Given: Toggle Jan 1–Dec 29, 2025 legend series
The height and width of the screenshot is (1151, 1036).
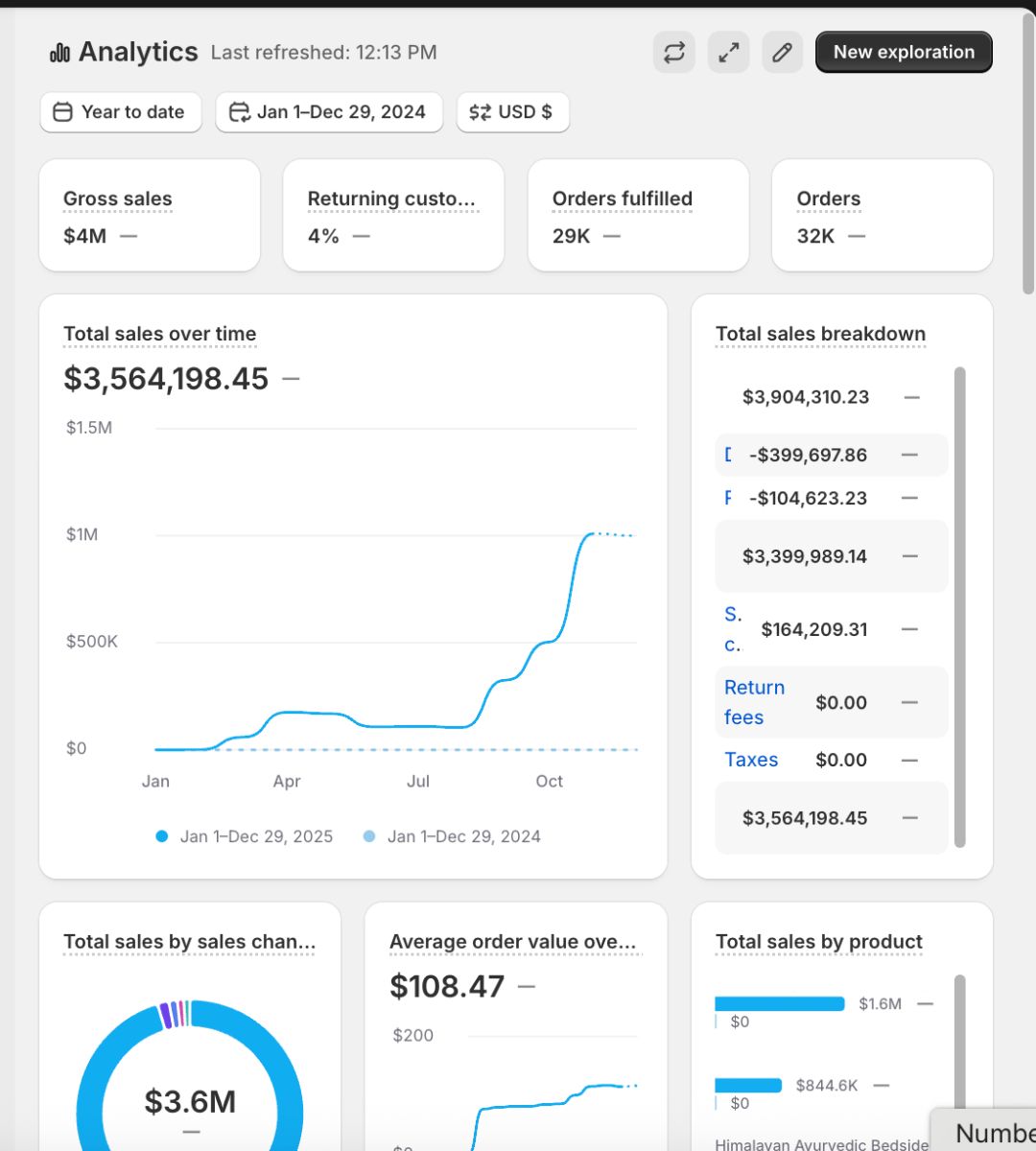Looking at the screenshot, I should tap(245, 836).
